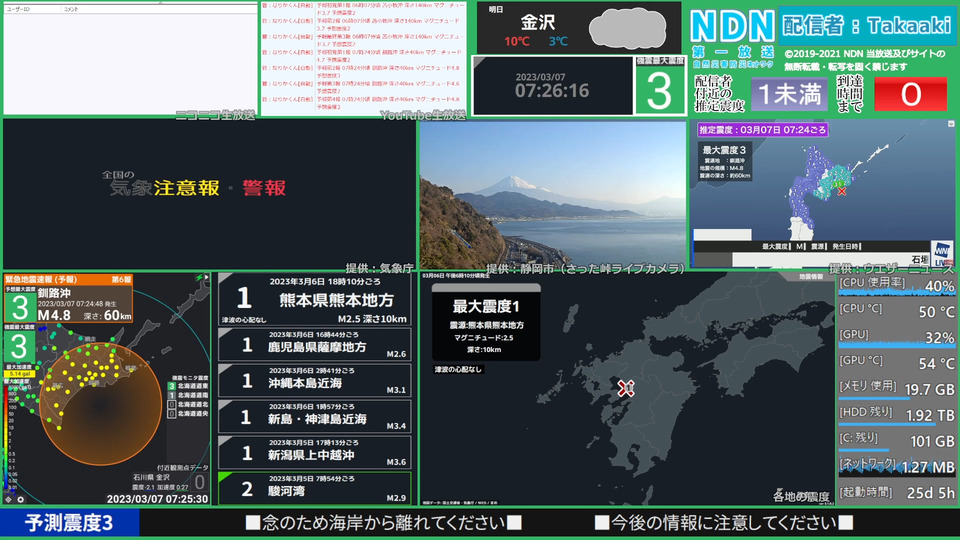Click the small icon at the Weathernews map's top-right corner
Screen dimensions: 960x540
click(x=951, y=124)
